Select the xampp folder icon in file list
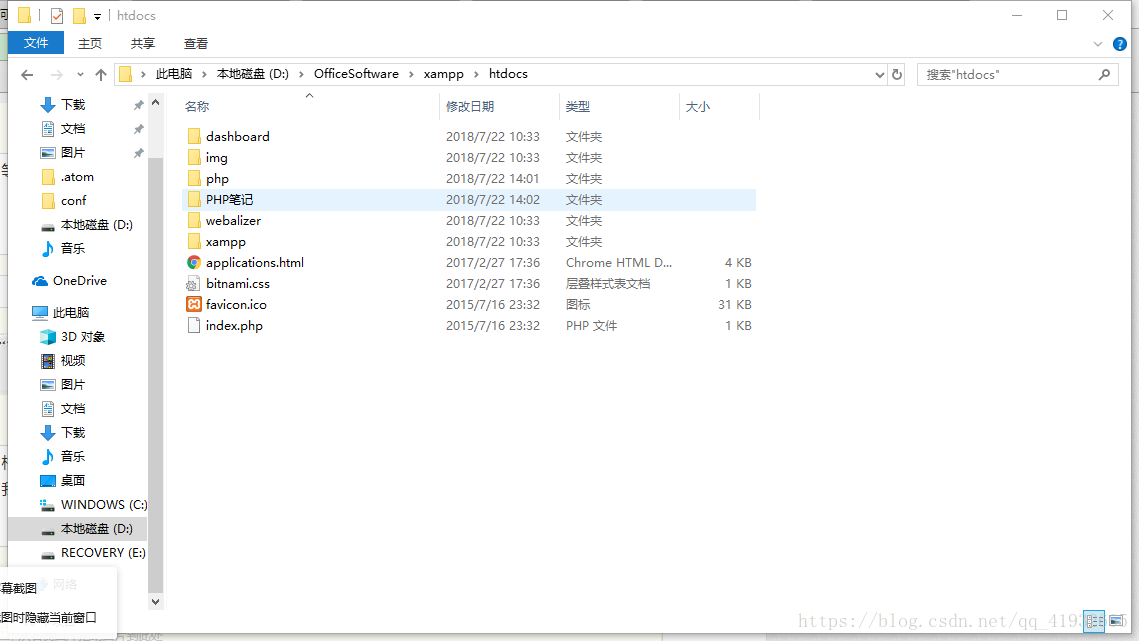Image resolution: width=1139 pixels, height=641 pixels. pyautogui.click(x=194, y=241)
